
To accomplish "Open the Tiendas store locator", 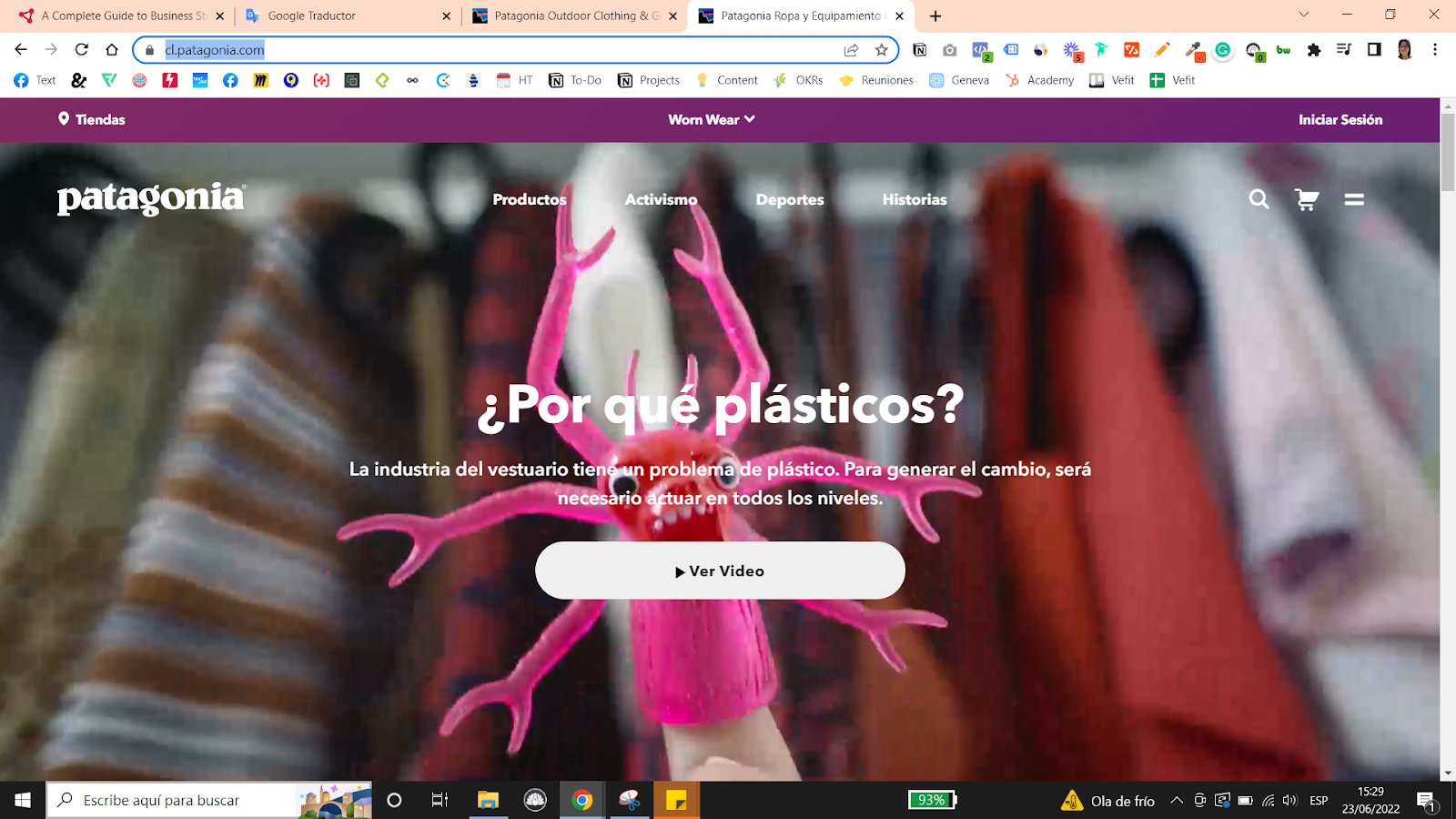I will (92, 119).
